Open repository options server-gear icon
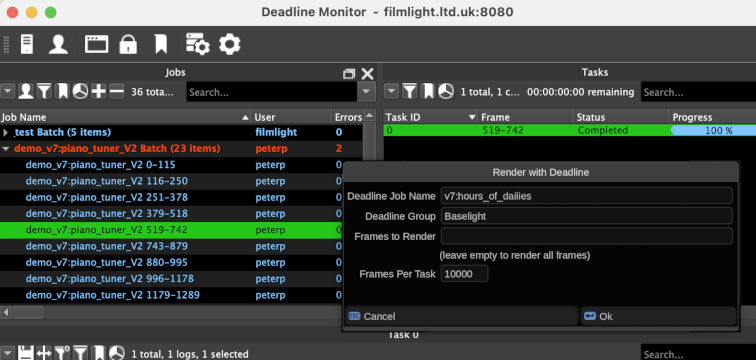Screen dimensions: 756x360 (198, 44)
